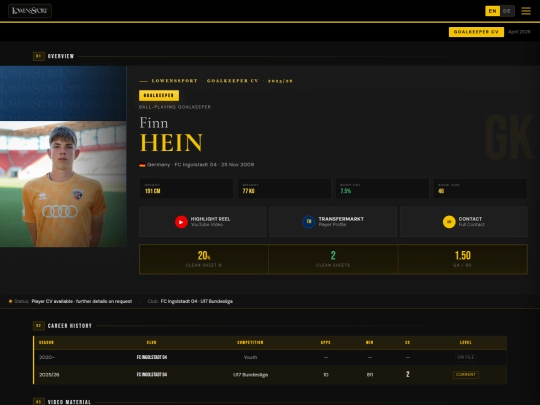Click the 03 Video Material number badge
This screenshot has width=540, height=405.
39,402
